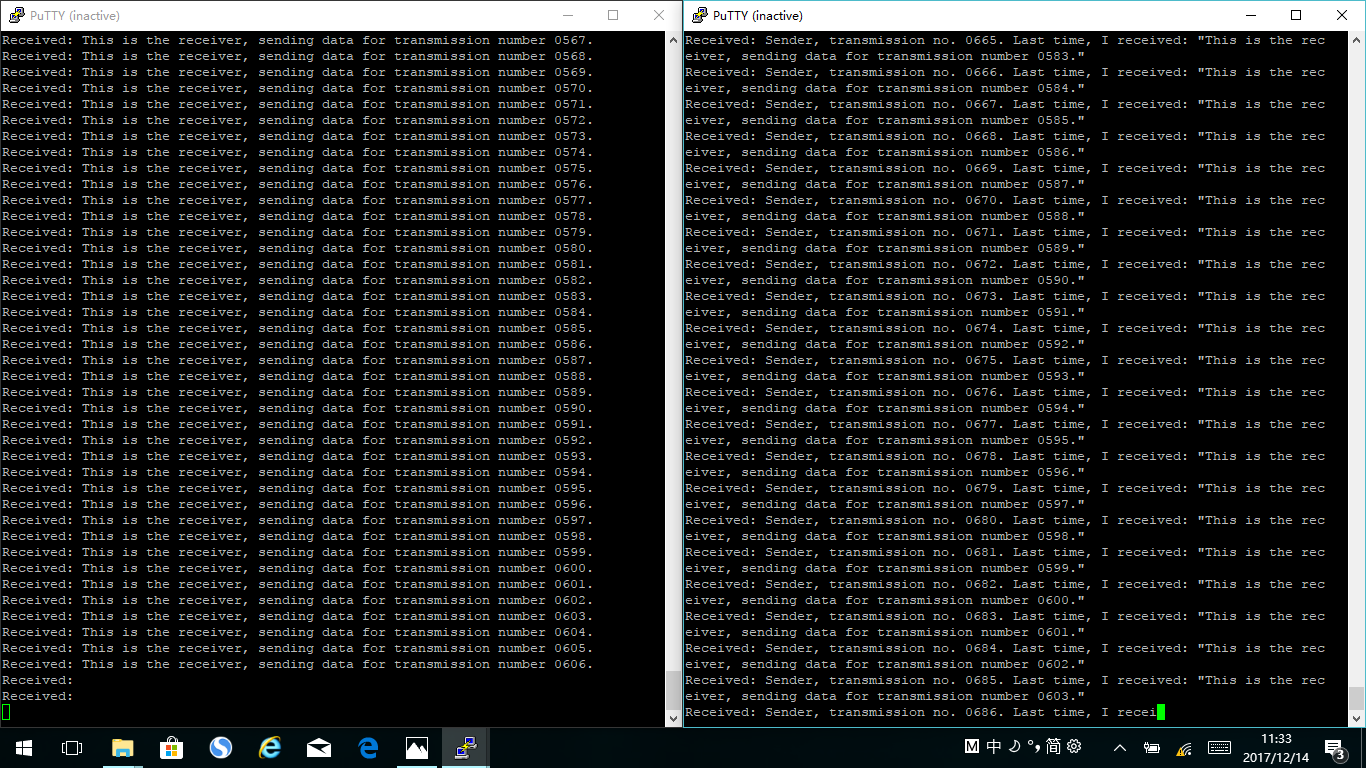Click right PuTTY scrollbar up arrow
The width and height of the screenshot is (1366, 768).
(x=1357, y=39)
